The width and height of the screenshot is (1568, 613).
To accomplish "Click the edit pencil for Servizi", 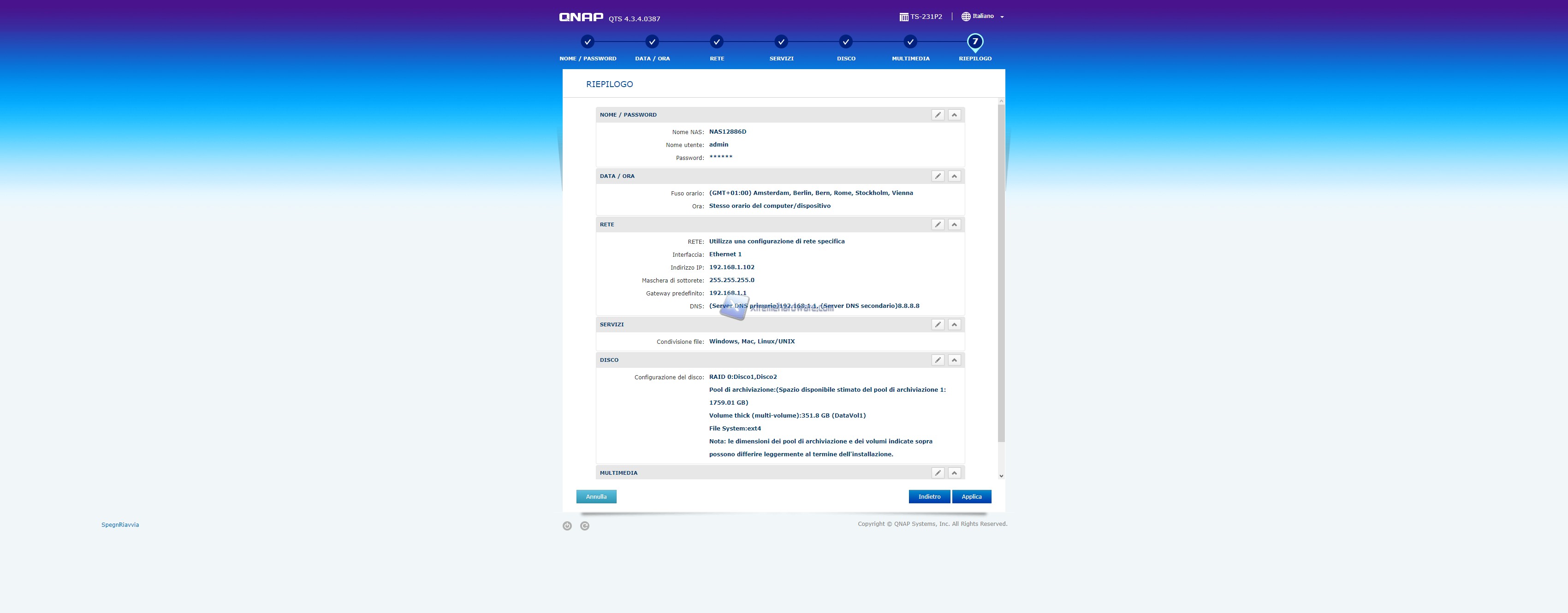I will [x=938, y=325].
